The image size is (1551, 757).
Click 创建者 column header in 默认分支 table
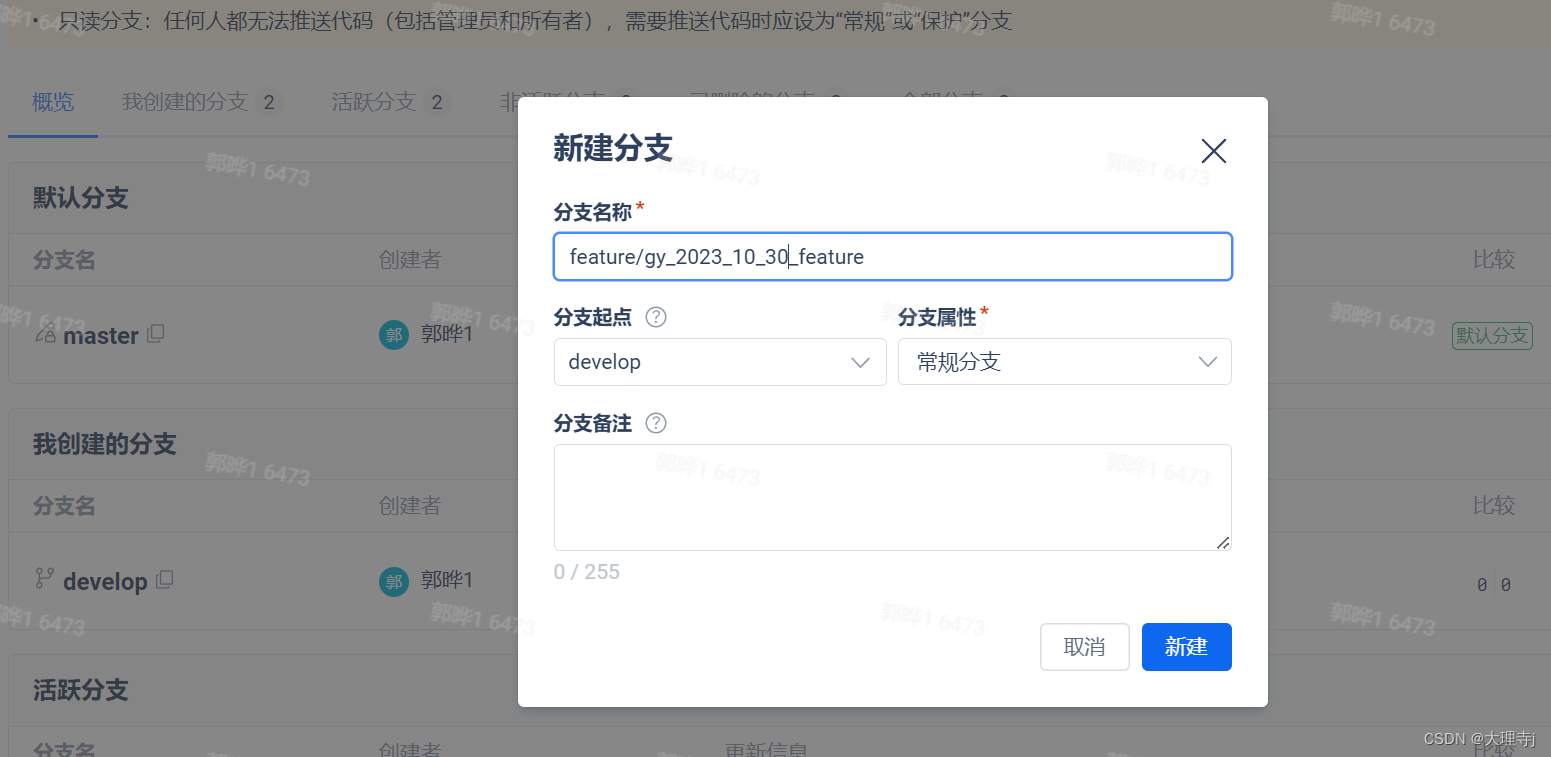tap(410, 260)
